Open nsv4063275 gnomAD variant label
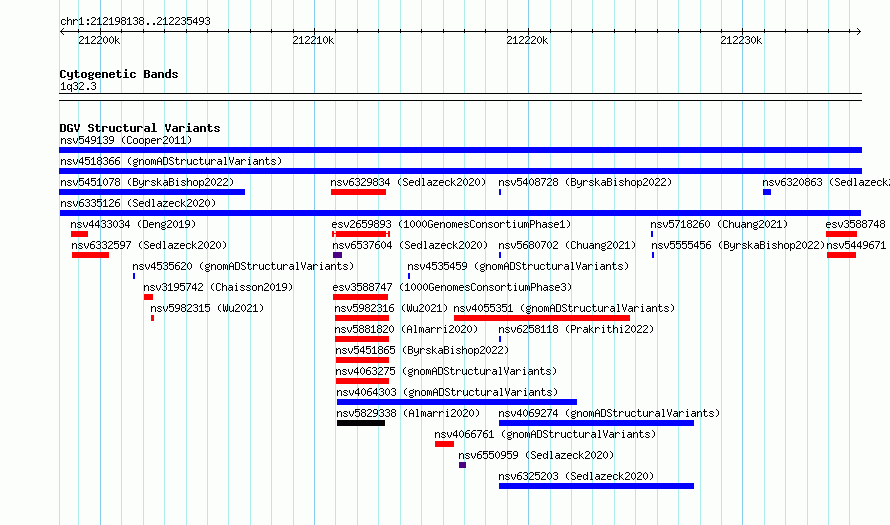The image size is (890, 525). [446, 371]
